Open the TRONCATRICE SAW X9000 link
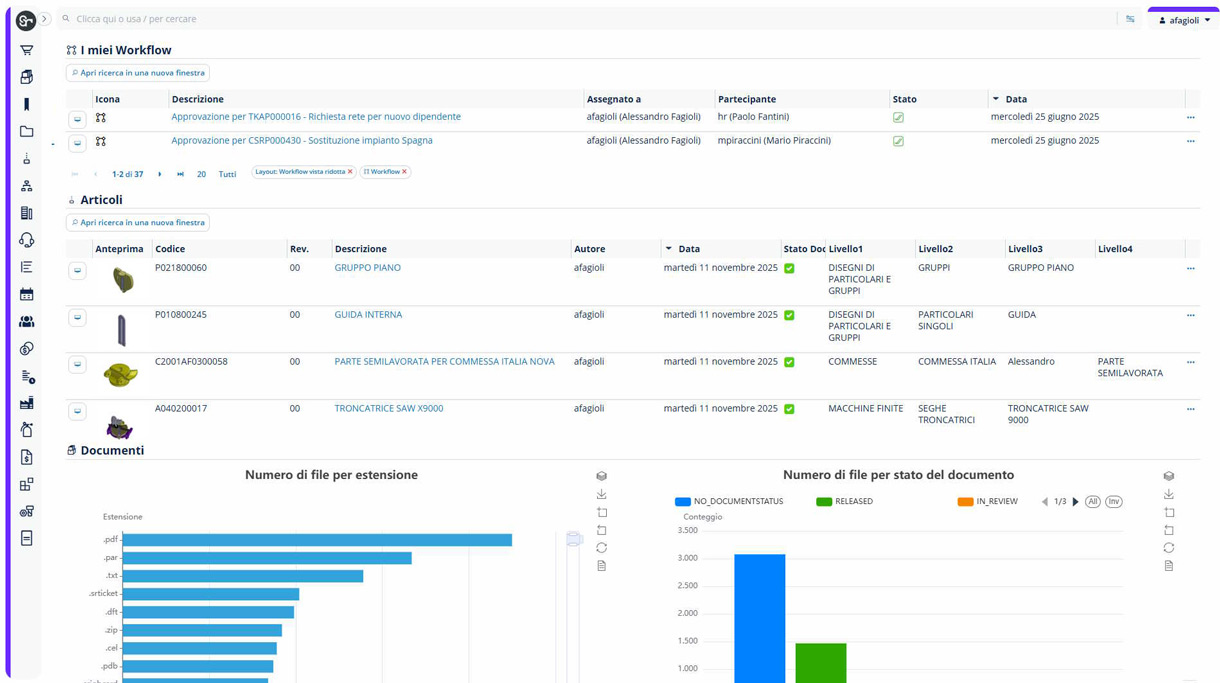Screen dimensions: 1220x683 click(388, 408)
